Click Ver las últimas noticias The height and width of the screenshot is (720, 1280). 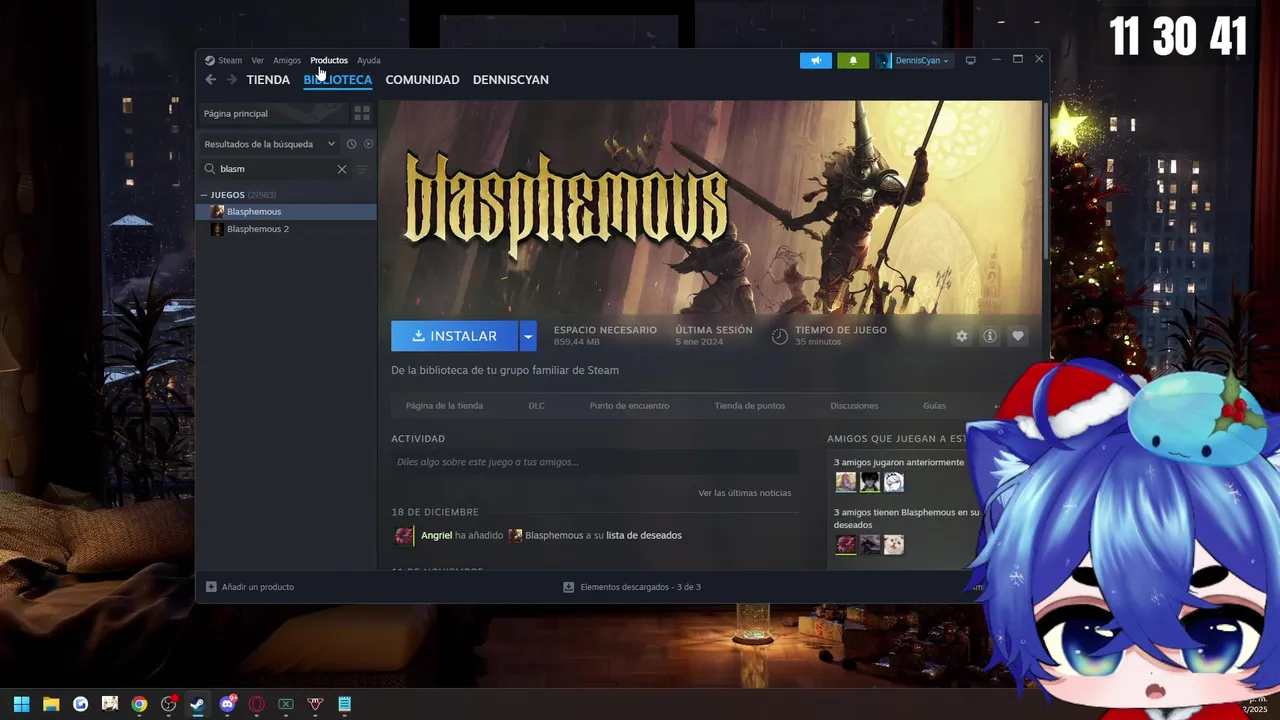tap(745, 493)
